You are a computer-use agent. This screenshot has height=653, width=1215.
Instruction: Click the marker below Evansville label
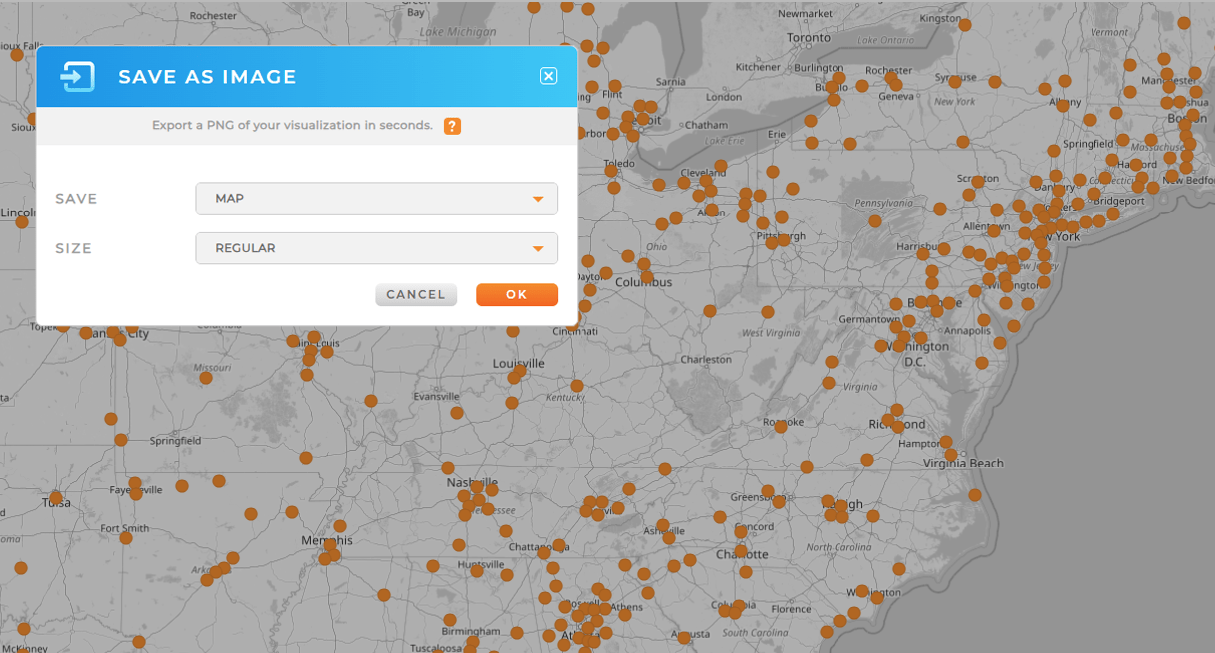pyautogui.click(x=457, y=412)
